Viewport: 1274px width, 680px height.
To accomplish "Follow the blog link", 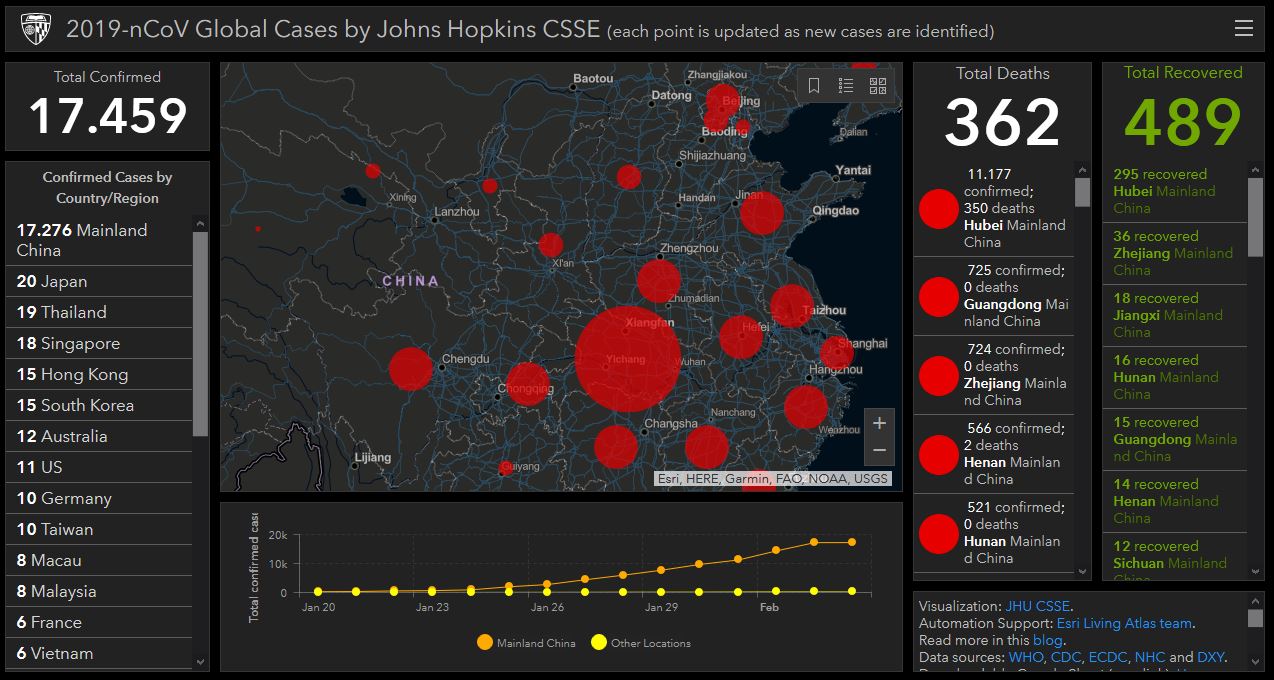I will [1047, 640].
